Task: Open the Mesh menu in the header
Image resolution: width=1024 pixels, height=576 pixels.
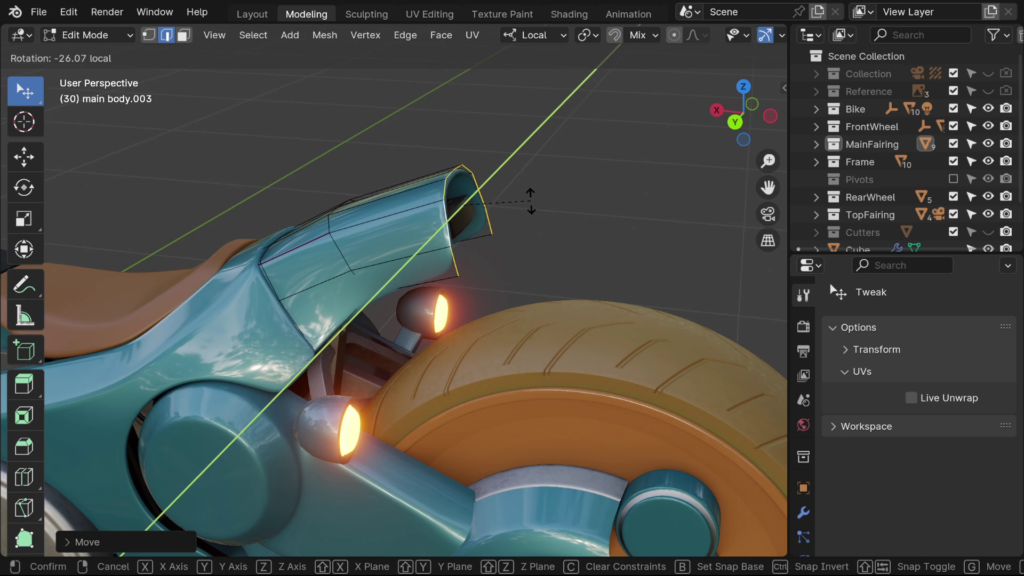Action: click(x=324, y=35)
